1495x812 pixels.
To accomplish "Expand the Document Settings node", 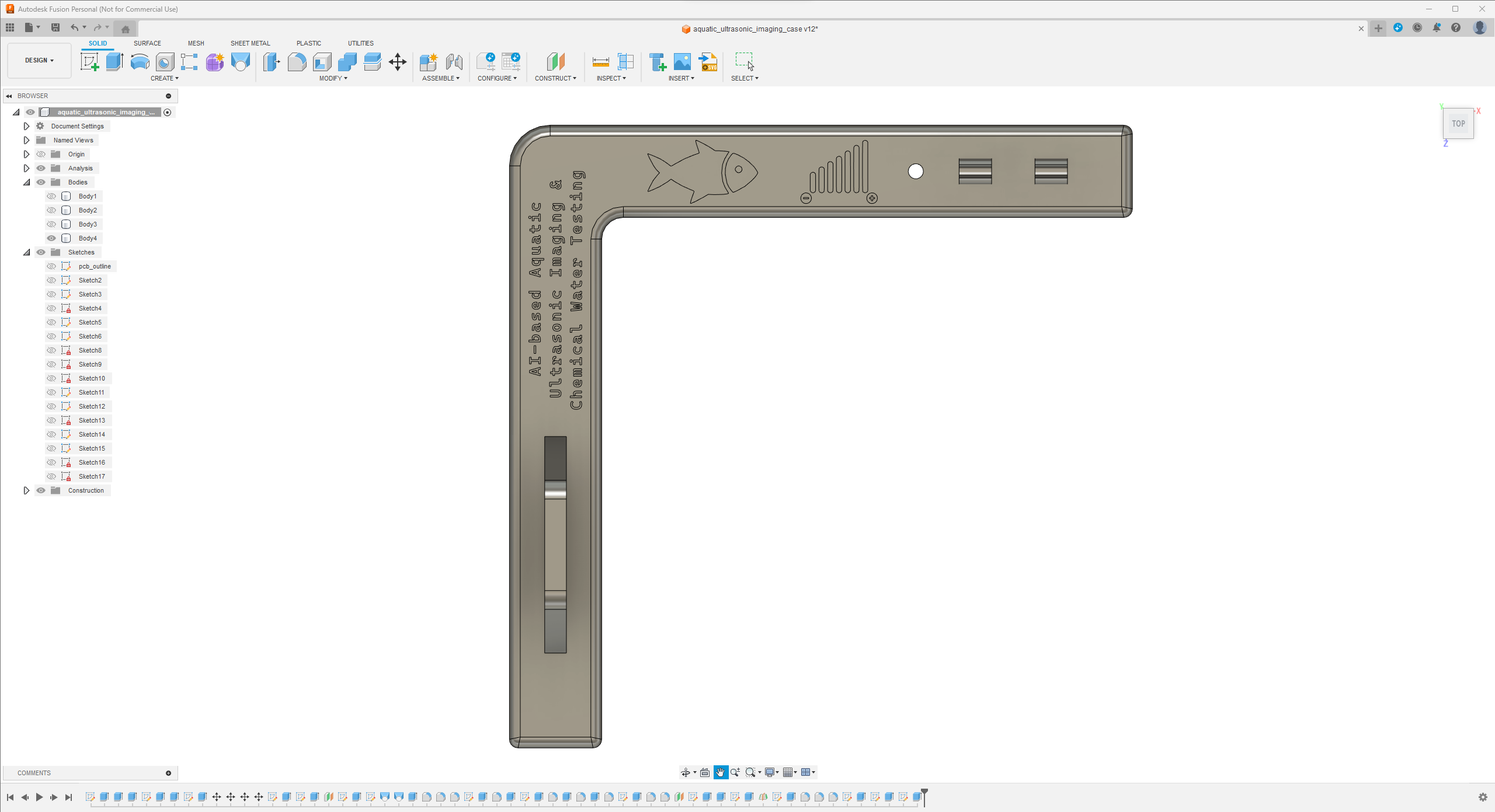I will coord(26,126).
